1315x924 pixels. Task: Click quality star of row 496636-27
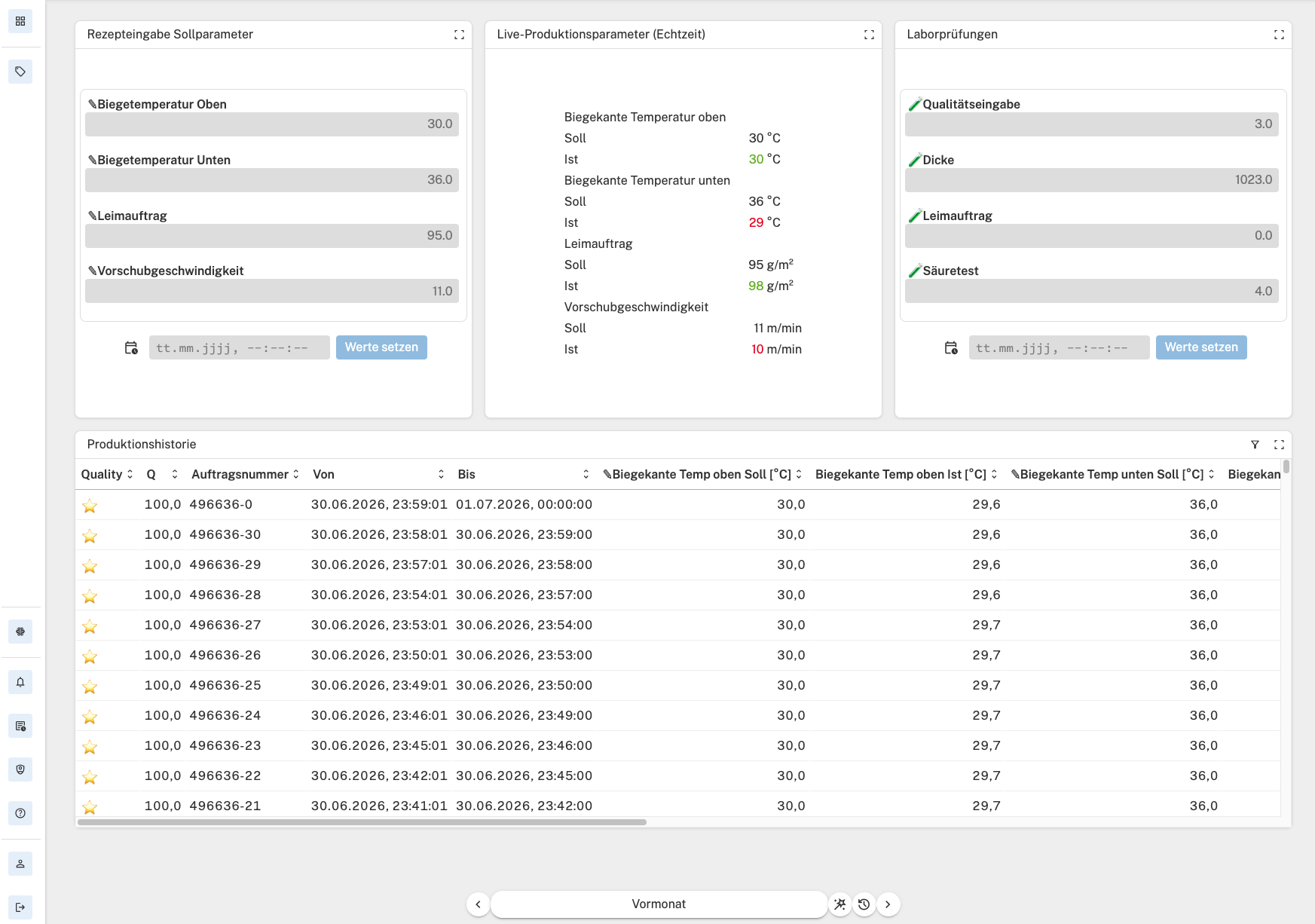tap(90, 626)
